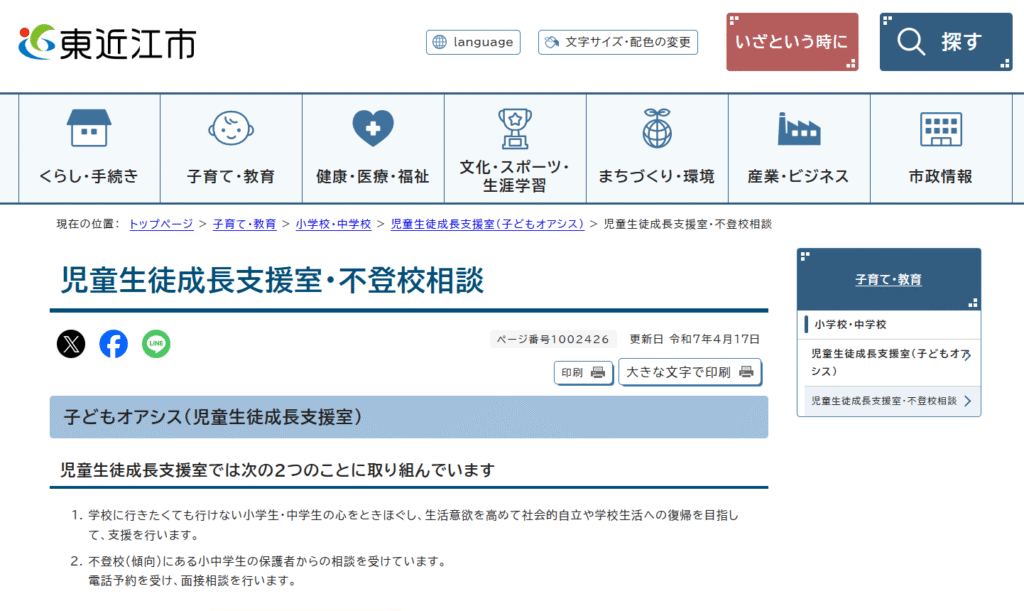Open 文字サイズ・配色の変更 settings
Viewport: 1024px width, 611px height.
coord(617,42)
